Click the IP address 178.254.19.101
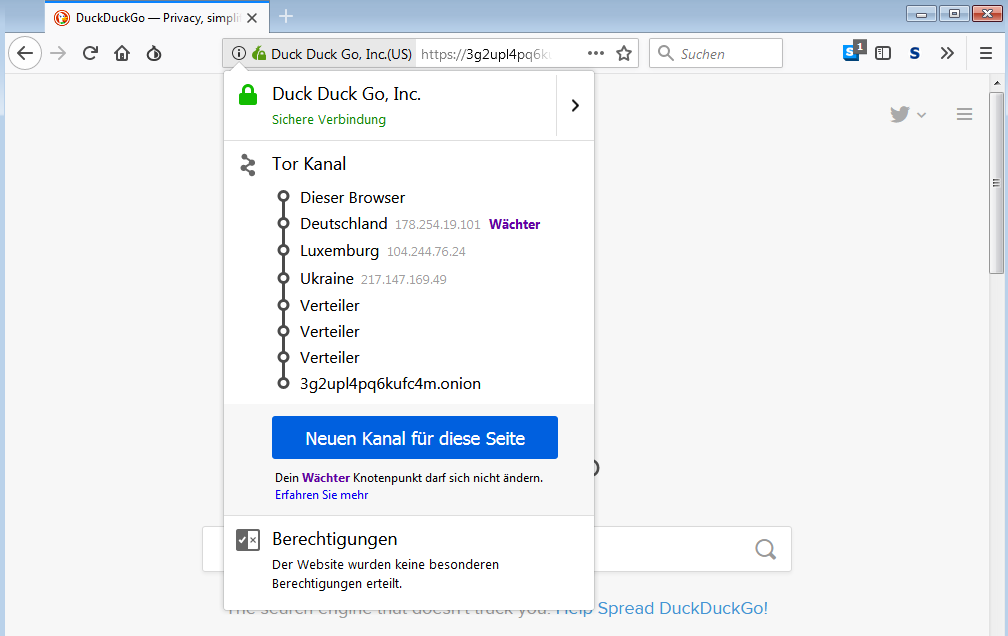Screen dimensions: 1008x636 437,224
